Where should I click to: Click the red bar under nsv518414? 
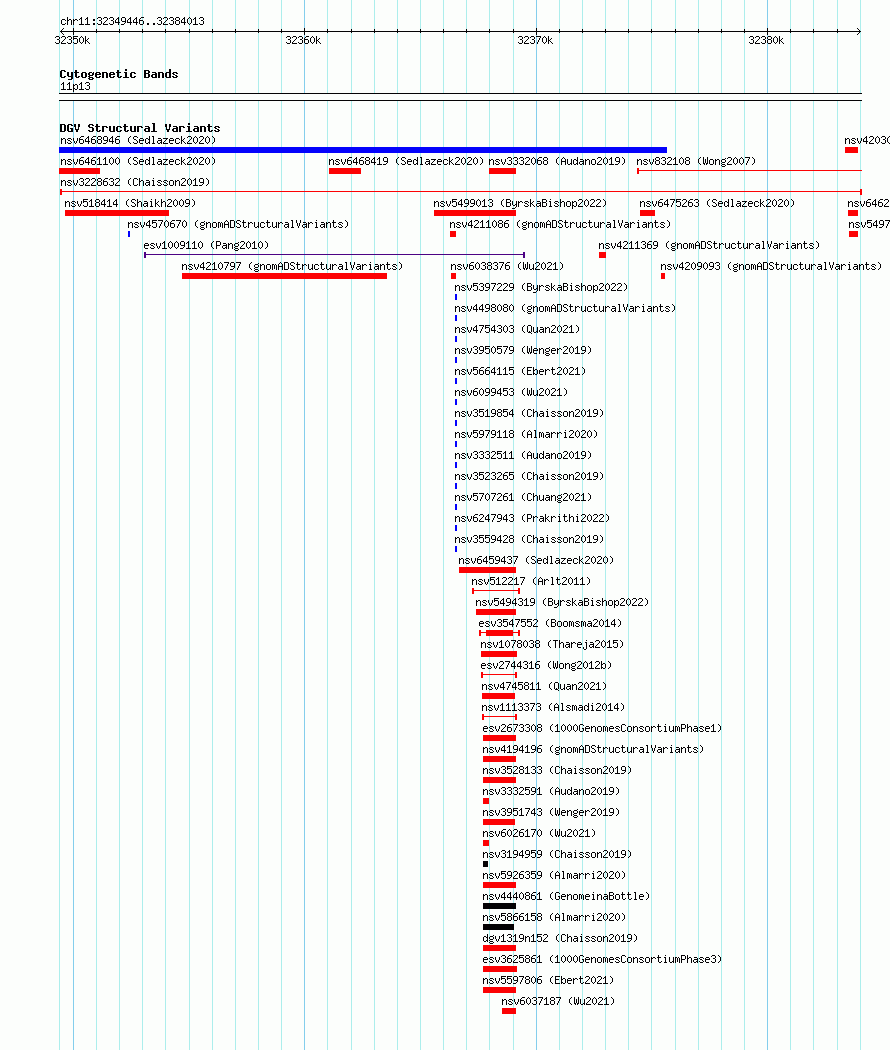click(x=117, y=213)
